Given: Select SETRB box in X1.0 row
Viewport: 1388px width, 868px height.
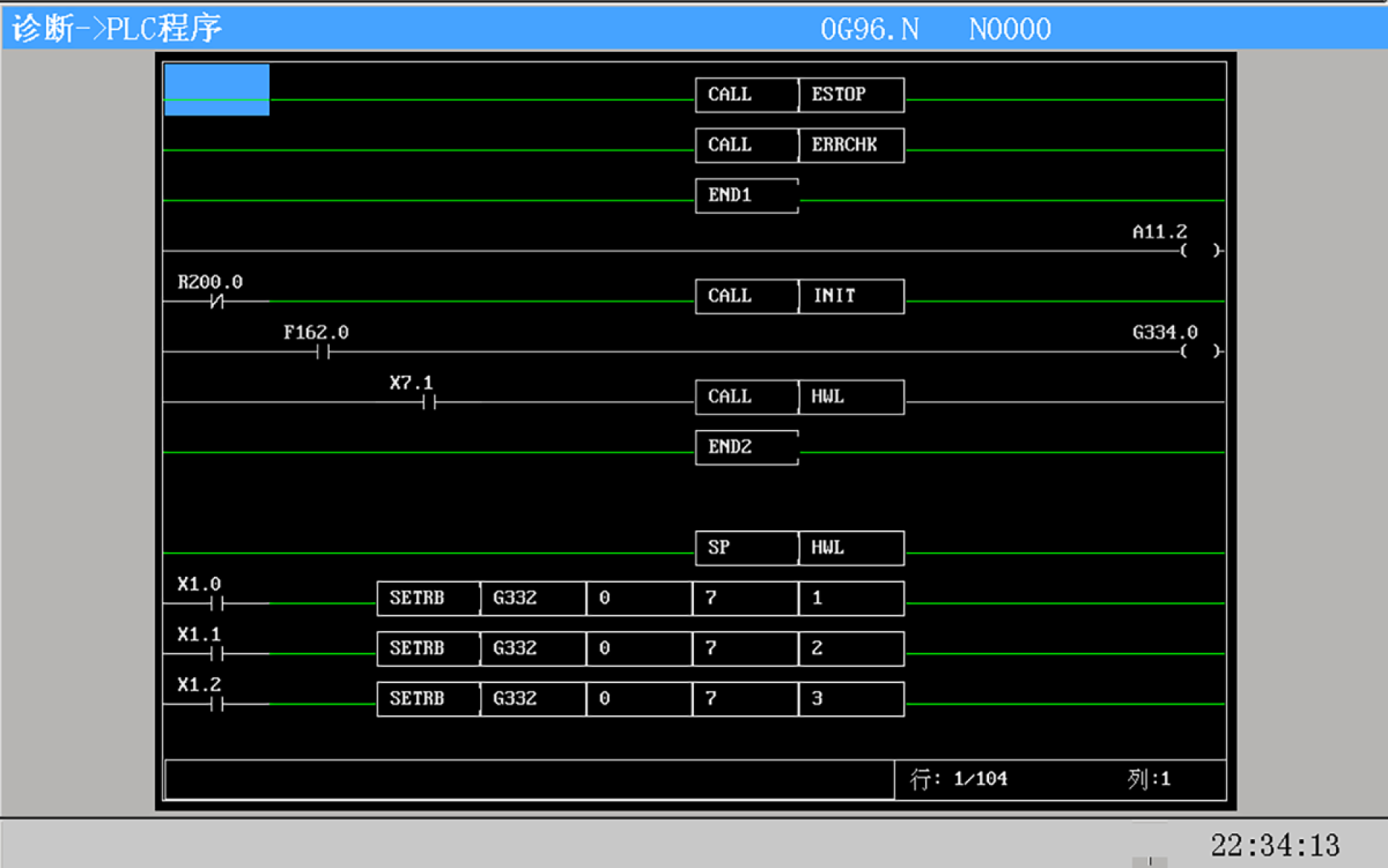Looking at the screenshot, I should point(428,598).
